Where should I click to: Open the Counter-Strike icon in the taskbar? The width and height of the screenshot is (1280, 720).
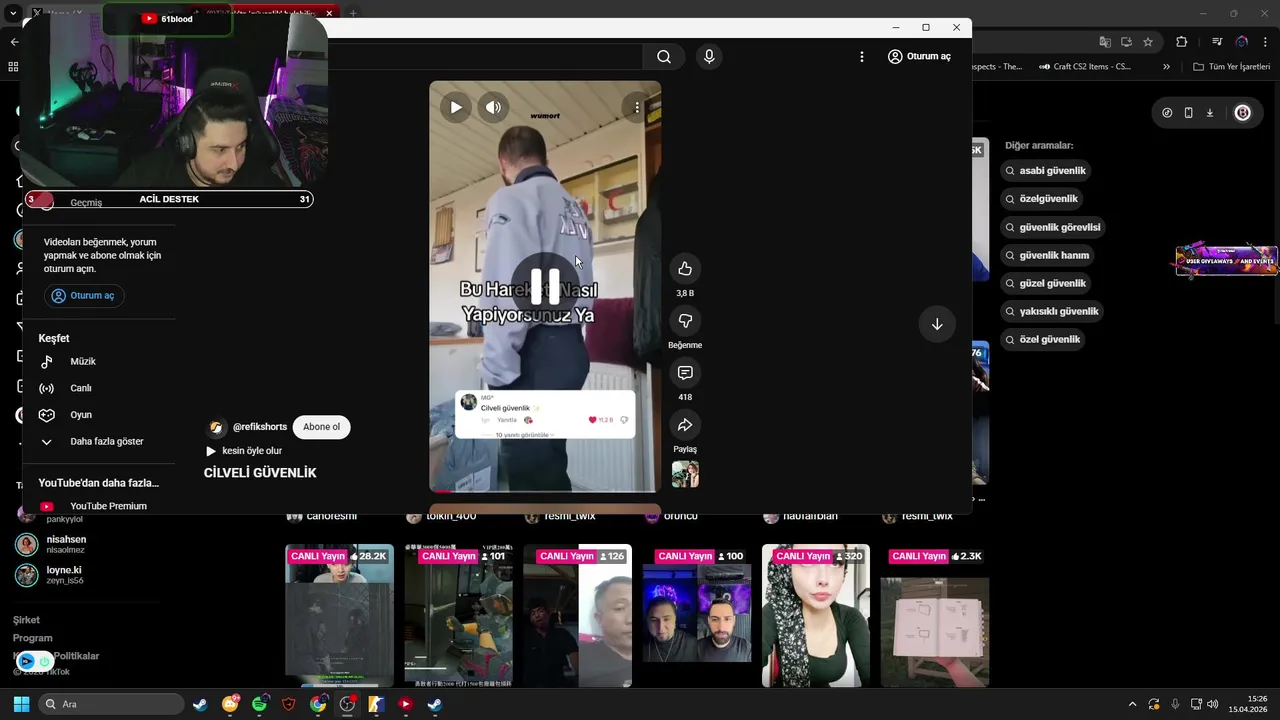[376, 704]
